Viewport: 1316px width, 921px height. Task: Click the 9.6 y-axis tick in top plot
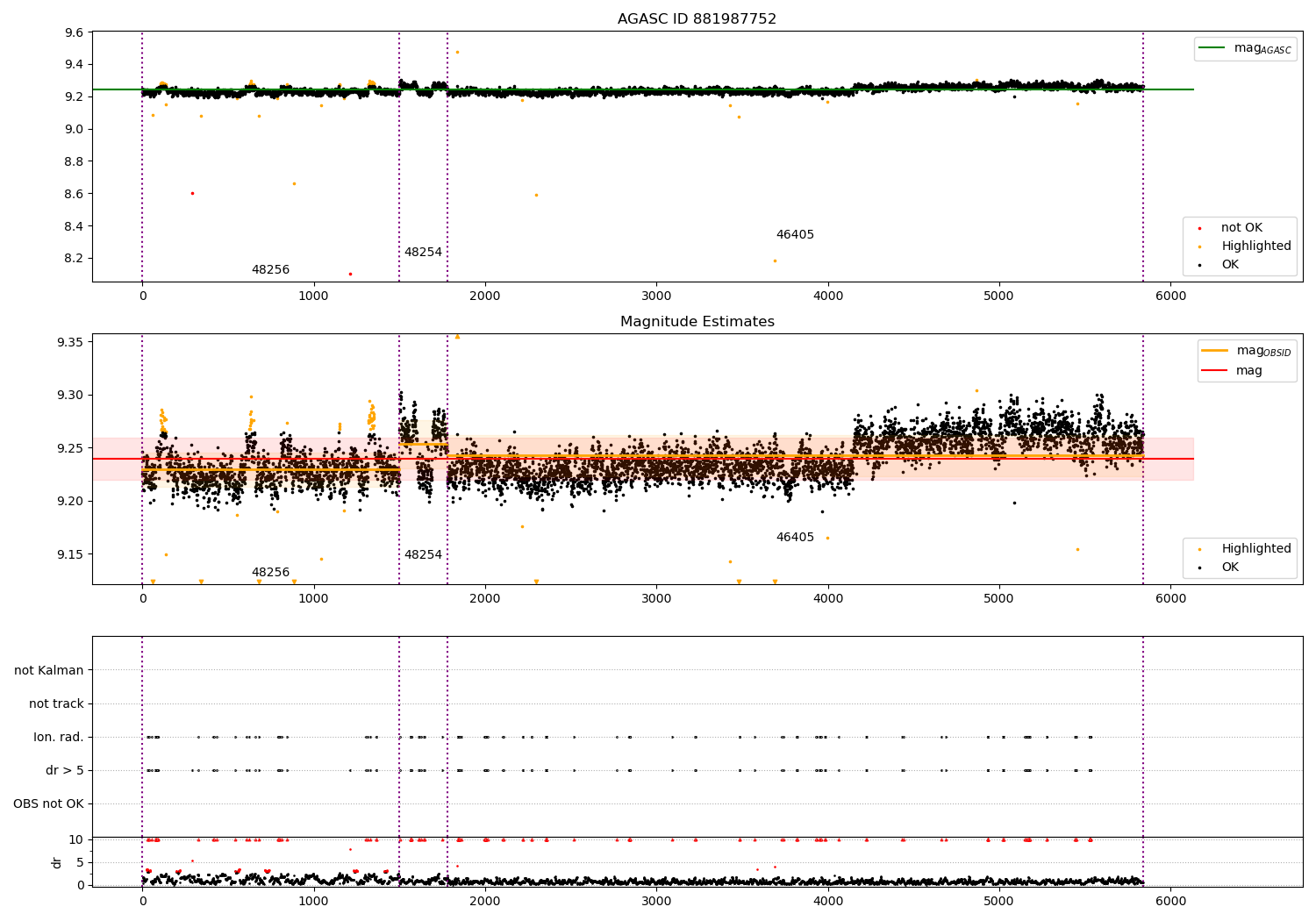75,32
